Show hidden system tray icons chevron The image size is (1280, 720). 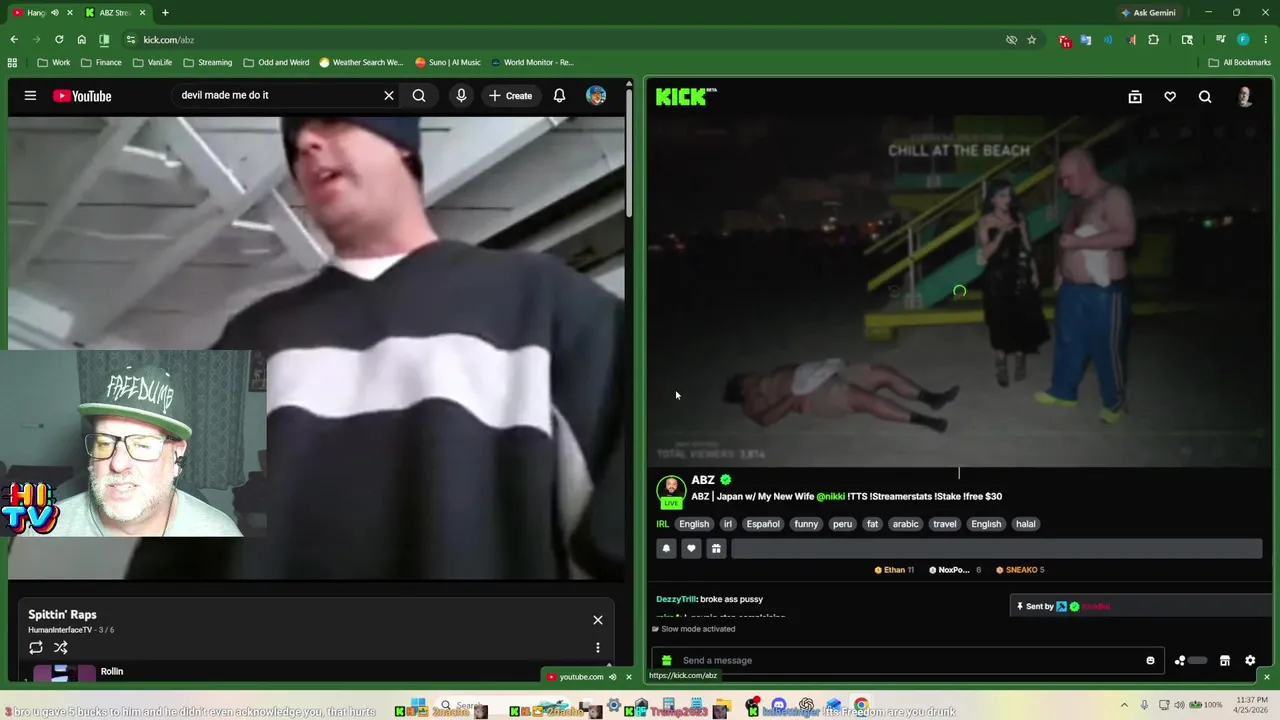1124,705
